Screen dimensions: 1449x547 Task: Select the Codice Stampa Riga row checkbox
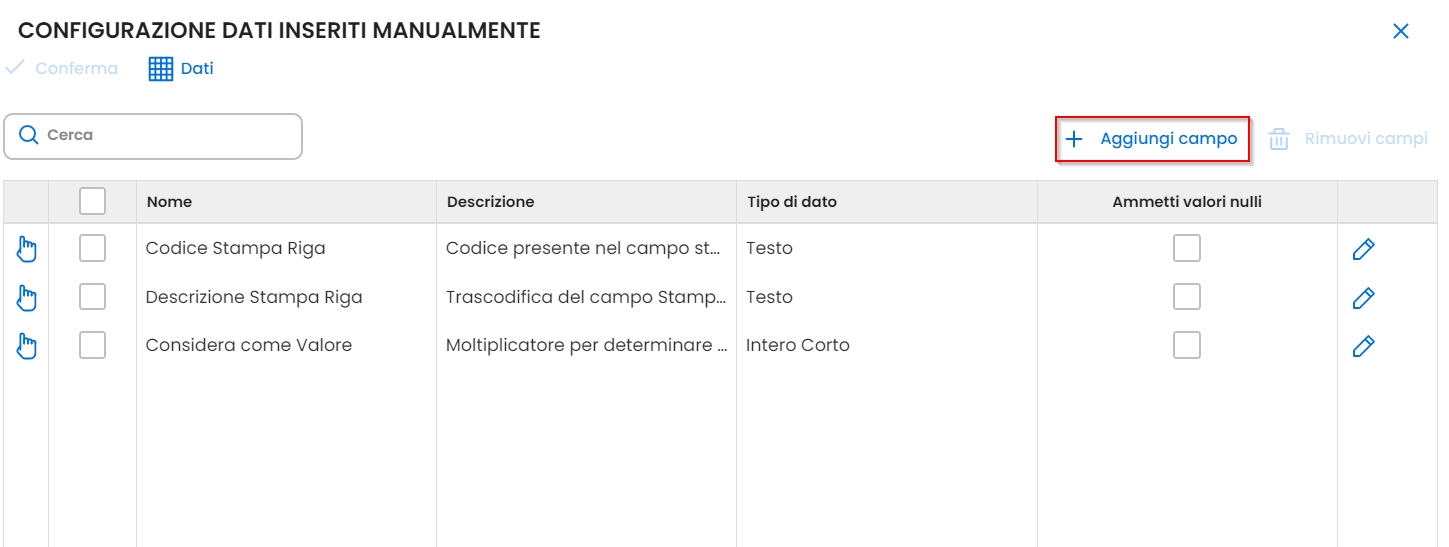pyautogui.click(x=92, y=249)
